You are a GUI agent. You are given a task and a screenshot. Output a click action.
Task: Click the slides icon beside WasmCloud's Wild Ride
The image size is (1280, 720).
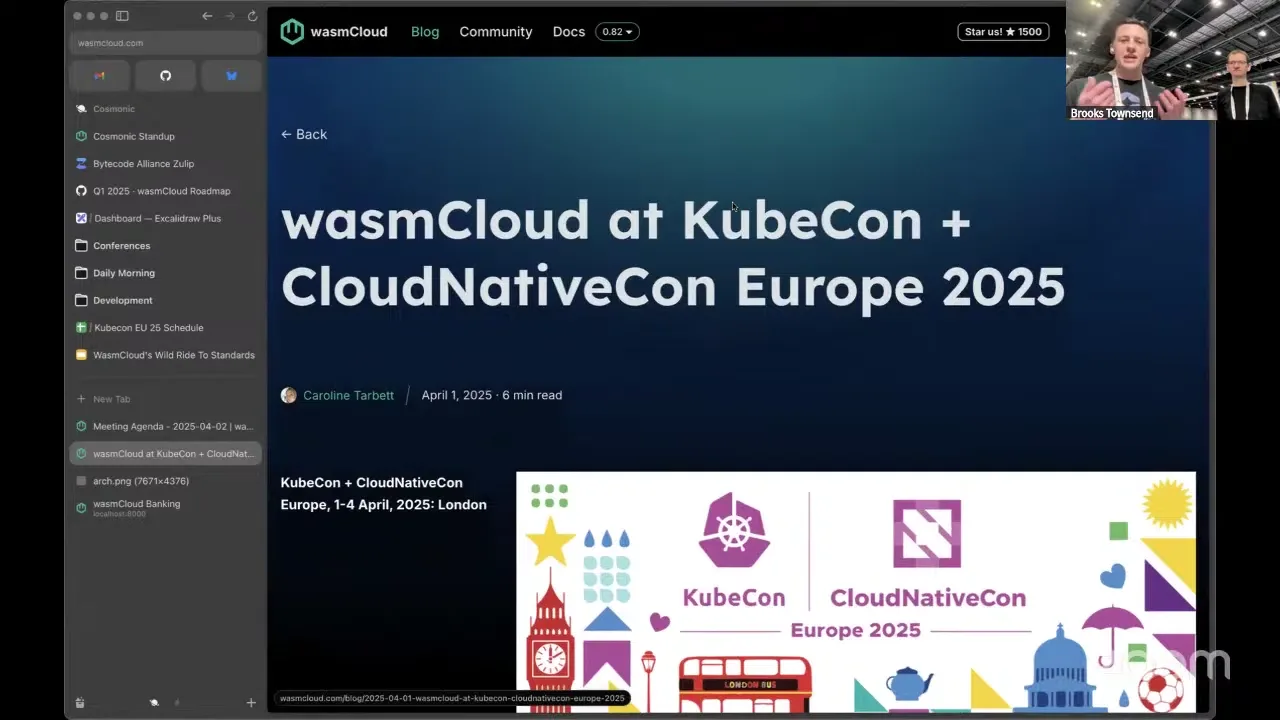(81, 355)
